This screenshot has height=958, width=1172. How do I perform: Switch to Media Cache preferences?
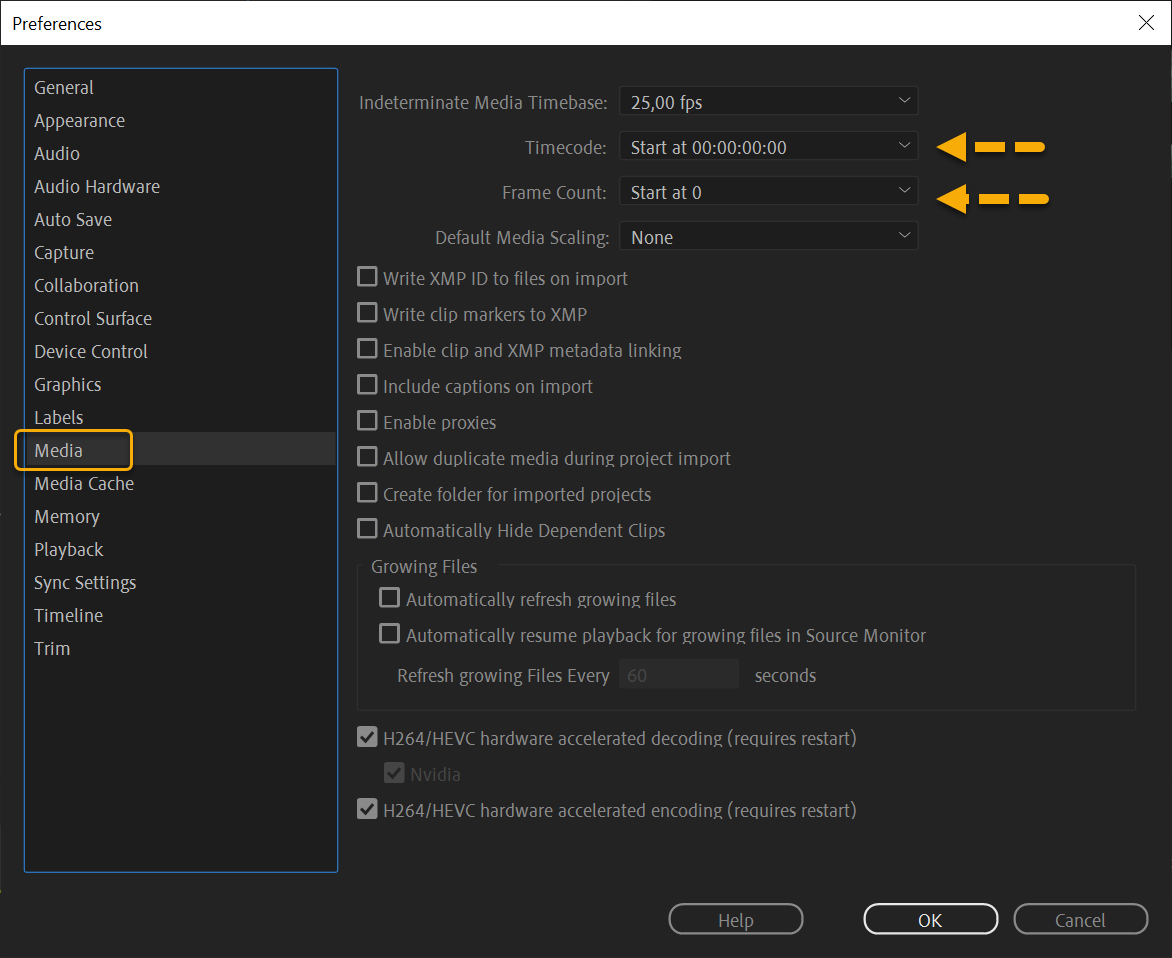(x=83, y=483)
